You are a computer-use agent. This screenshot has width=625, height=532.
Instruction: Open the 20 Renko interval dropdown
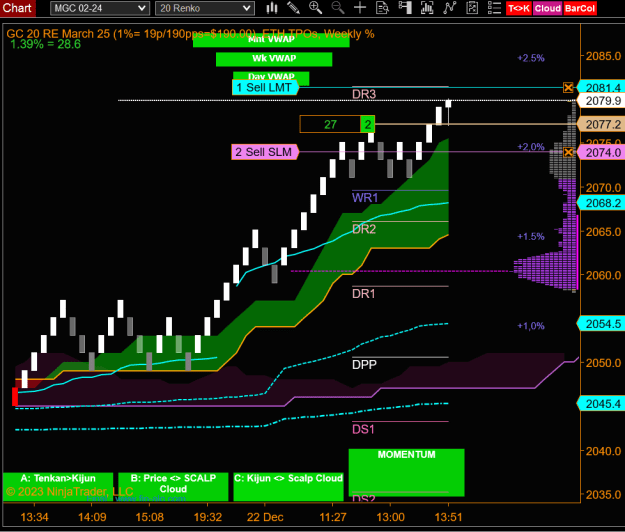(205, 8)
